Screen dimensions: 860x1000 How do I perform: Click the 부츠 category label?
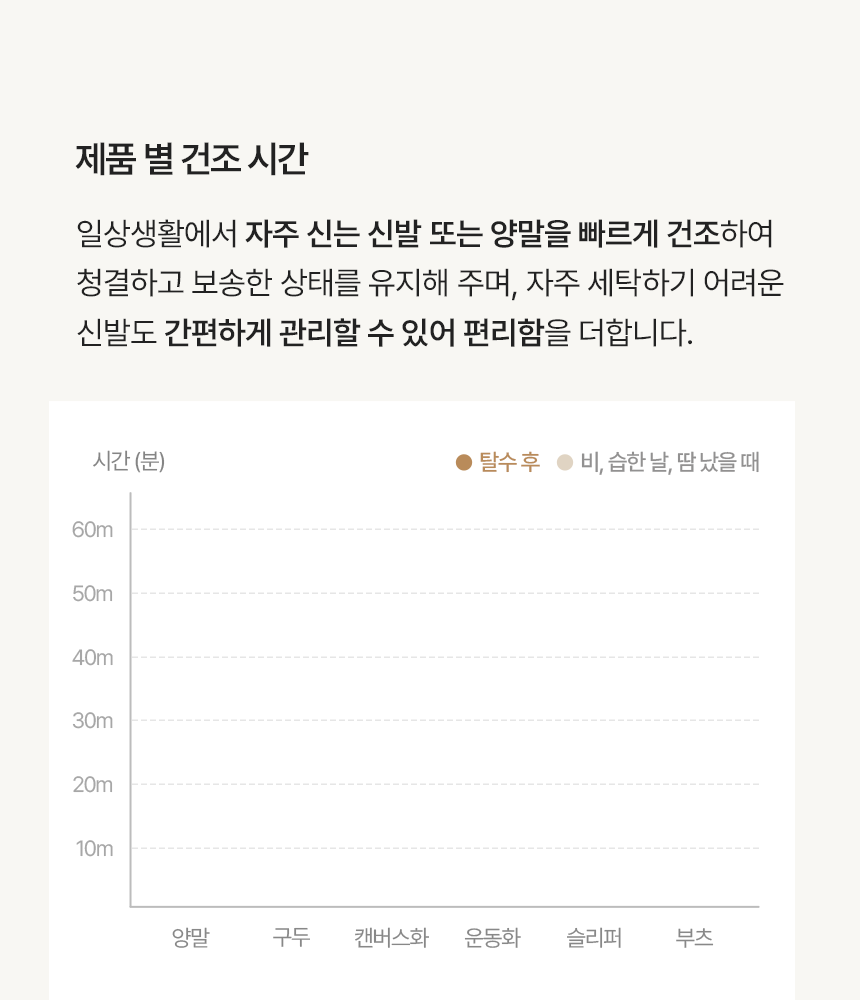coord(695,938)
